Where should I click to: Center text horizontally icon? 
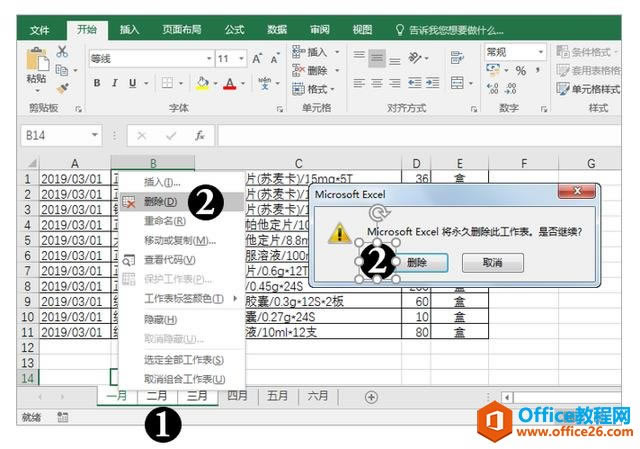coord(377,83)
